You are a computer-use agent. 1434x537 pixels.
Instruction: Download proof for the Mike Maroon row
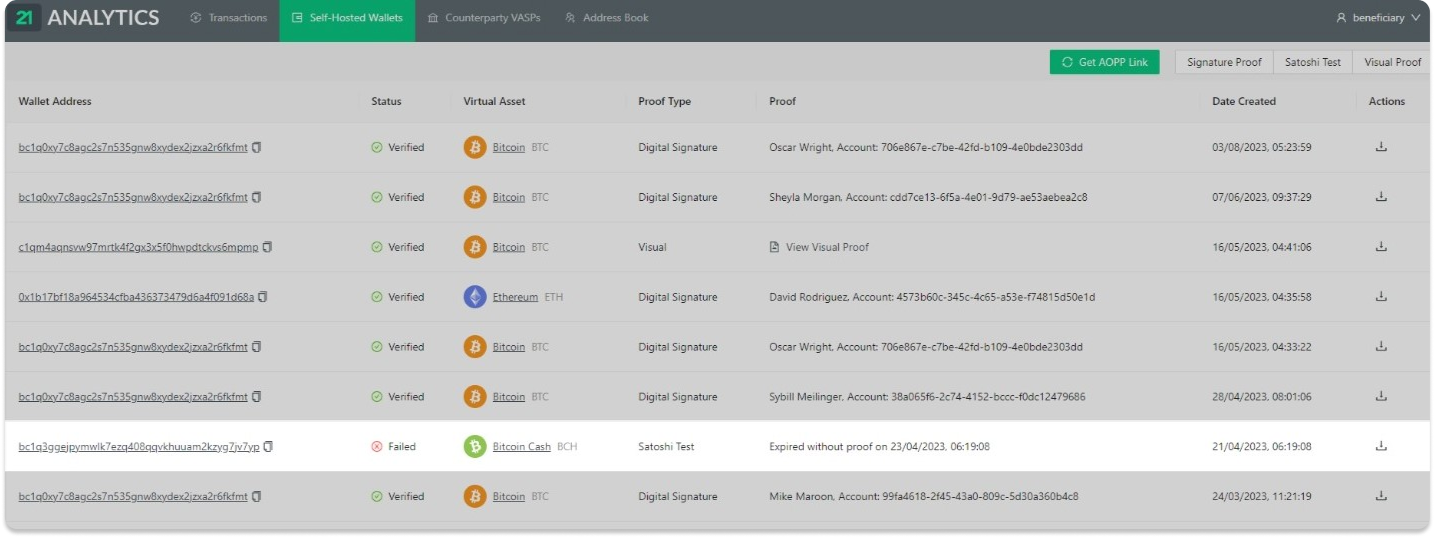[x=1381, y=496]
